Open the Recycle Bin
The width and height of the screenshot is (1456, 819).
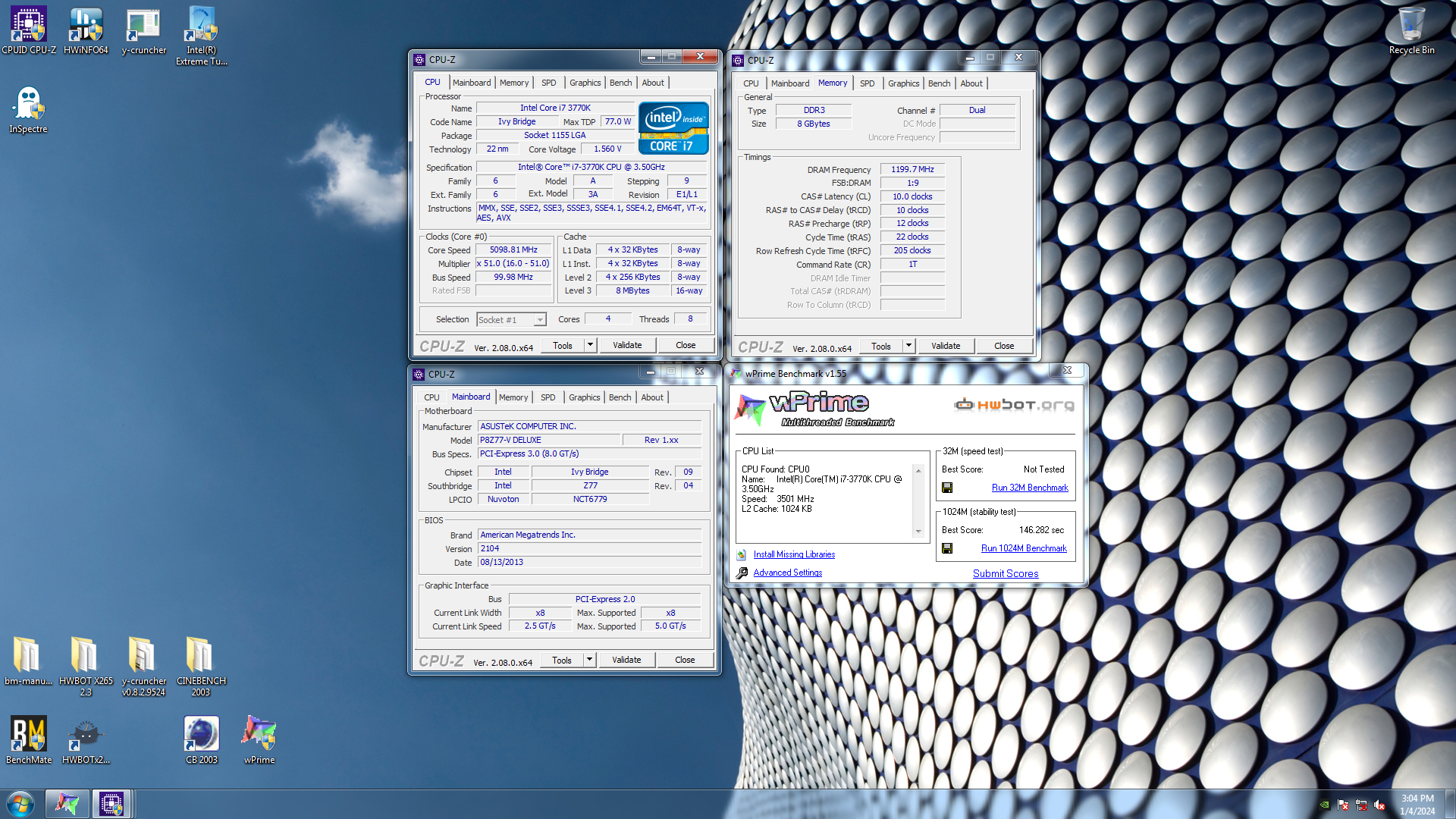point(1411,31)
